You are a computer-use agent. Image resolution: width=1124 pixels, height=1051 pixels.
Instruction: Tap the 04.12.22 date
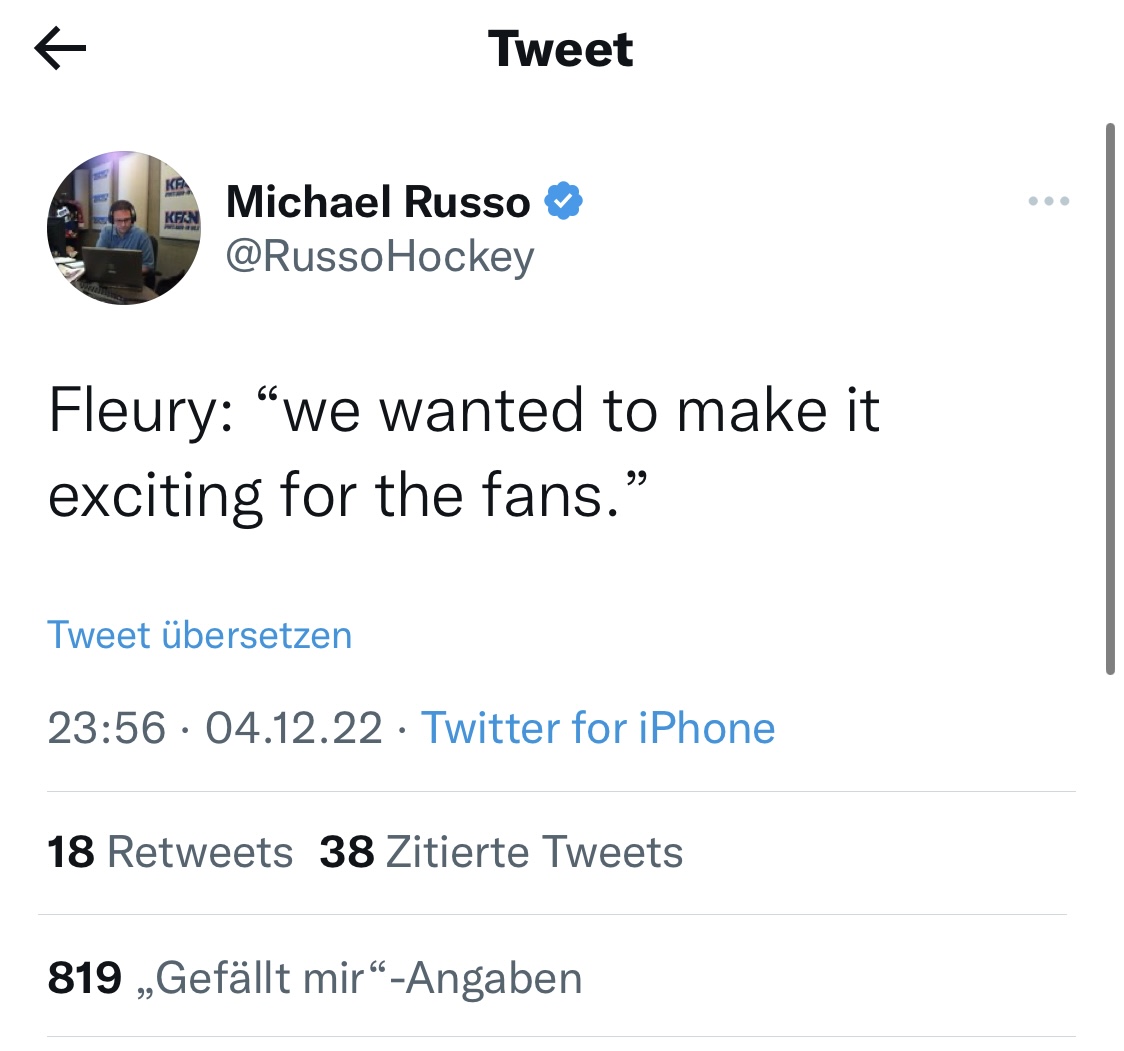(294, 728)
